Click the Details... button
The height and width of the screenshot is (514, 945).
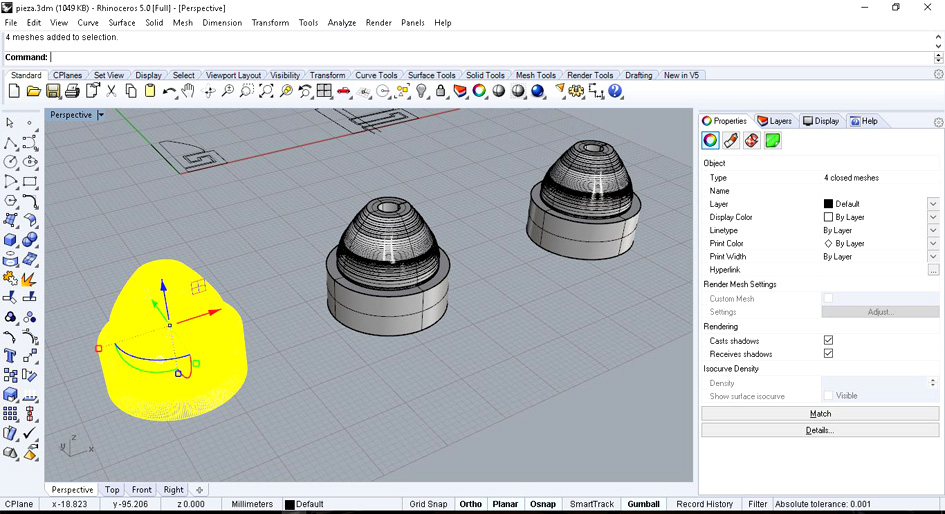[x=820, y=430]
